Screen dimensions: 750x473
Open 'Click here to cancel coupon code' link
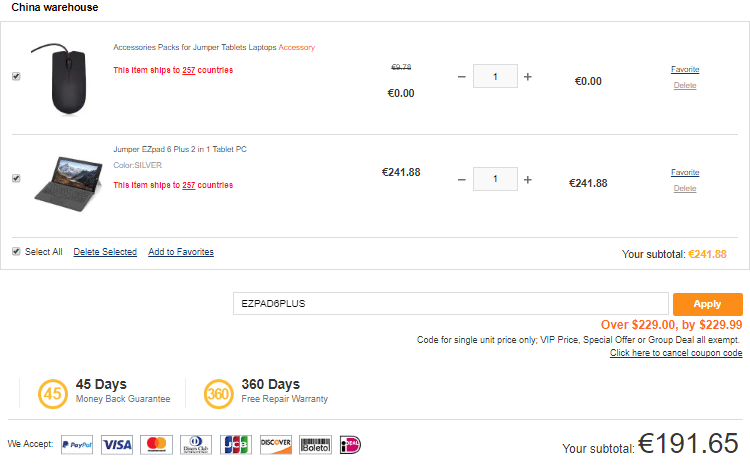click(676, 353)
